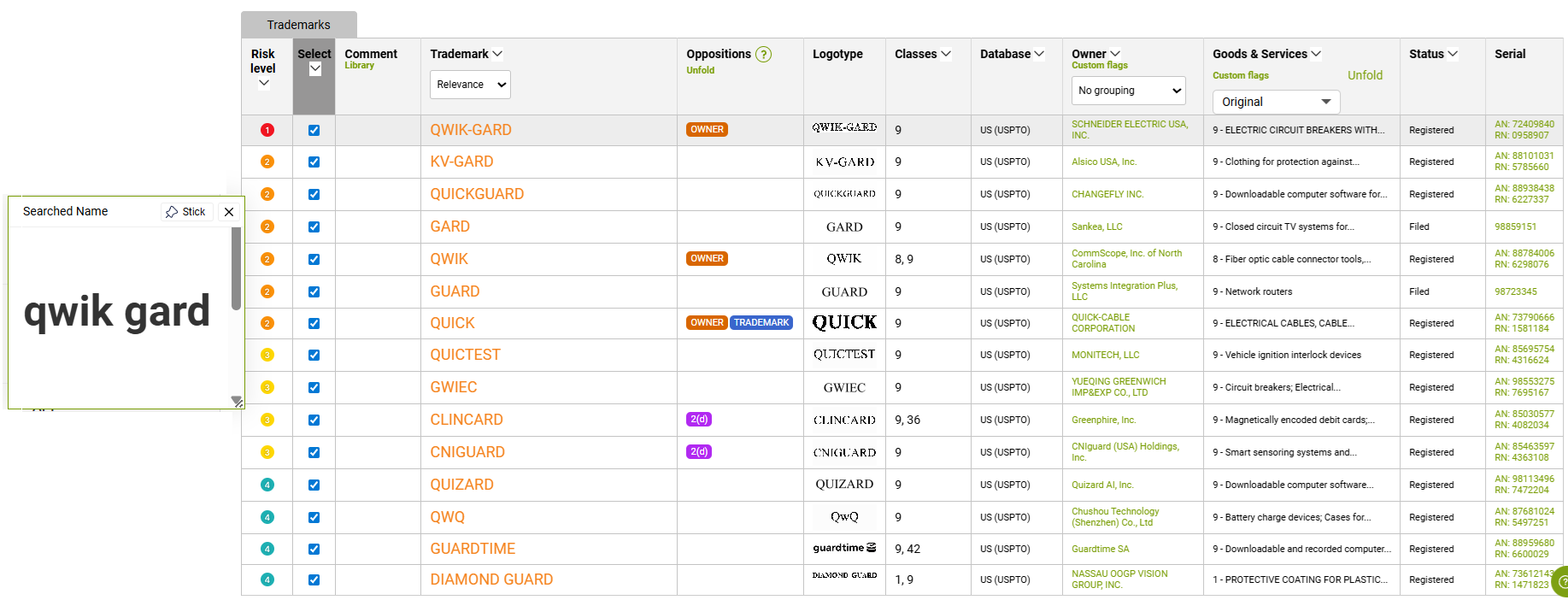
Task: Click the guardtime logotype image
Action: tap(844, 548)
